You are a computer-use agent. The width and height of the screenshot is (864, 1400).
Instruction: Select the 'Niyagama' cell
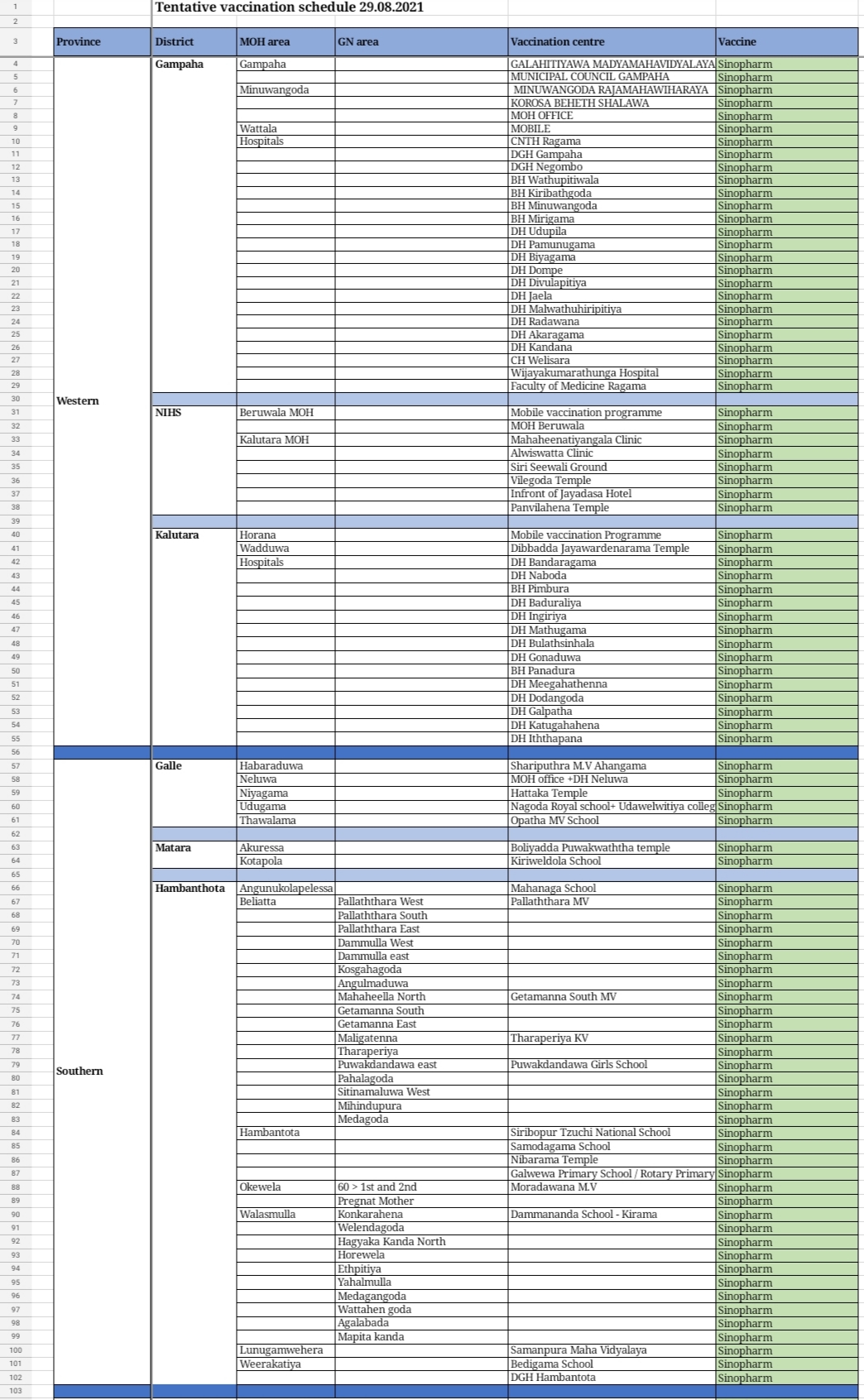coord(286,793)
